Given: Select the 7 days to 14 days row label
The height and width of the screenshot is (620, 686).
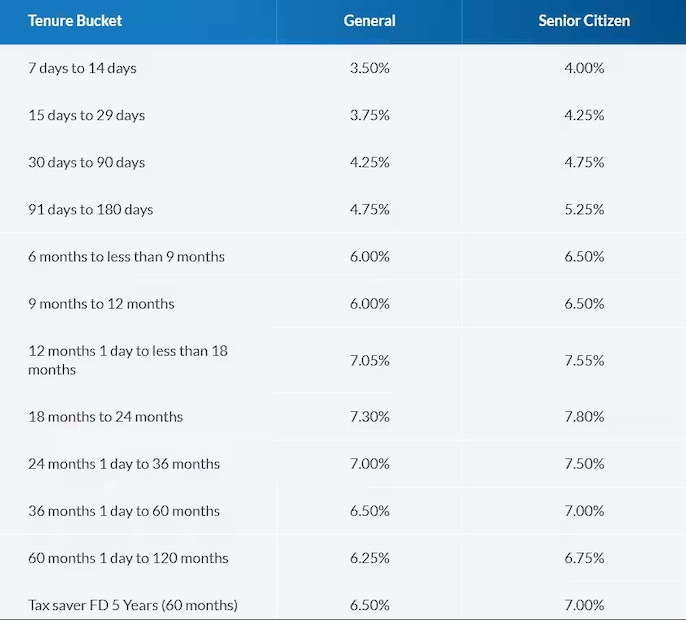Looking at the screenshot, I should (x=82, y=69).
